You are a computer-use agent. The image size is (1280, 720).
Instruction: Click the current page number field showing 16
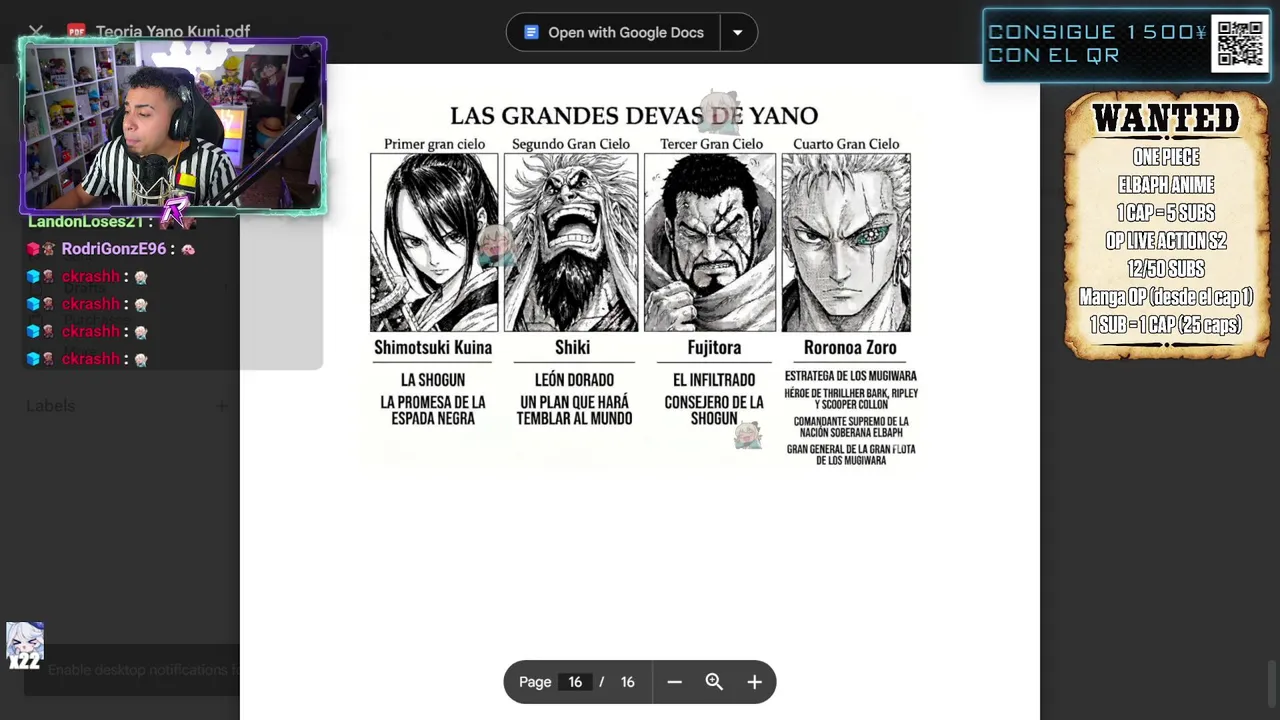tap(575, 682)
